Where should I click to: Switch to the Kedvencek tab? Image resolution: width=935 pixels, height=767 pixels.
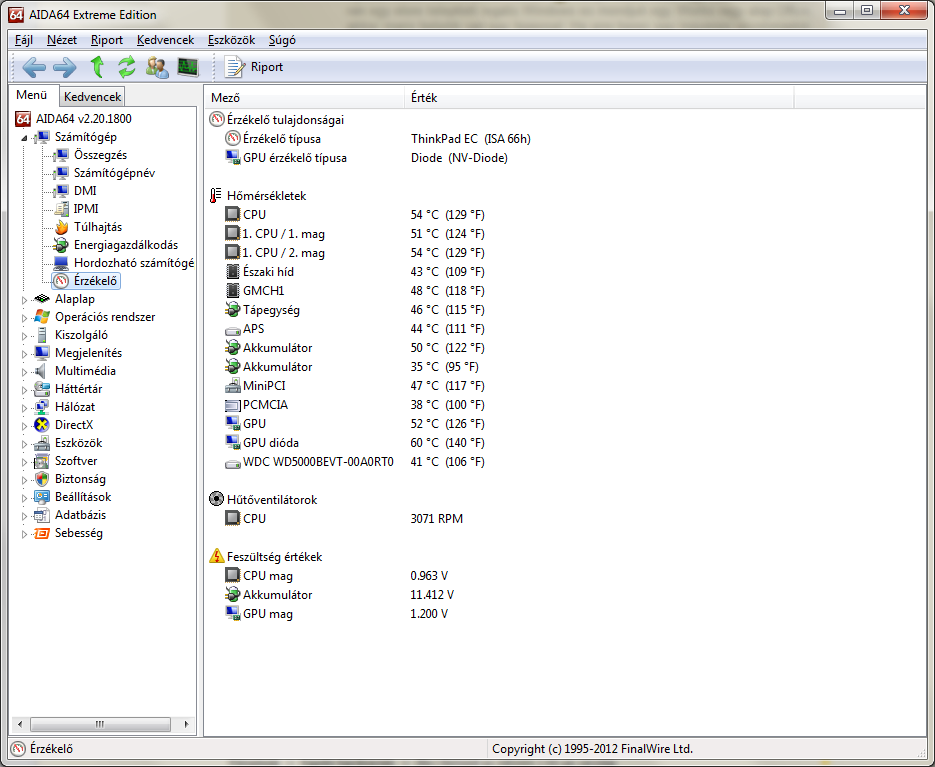click(92, 97)
